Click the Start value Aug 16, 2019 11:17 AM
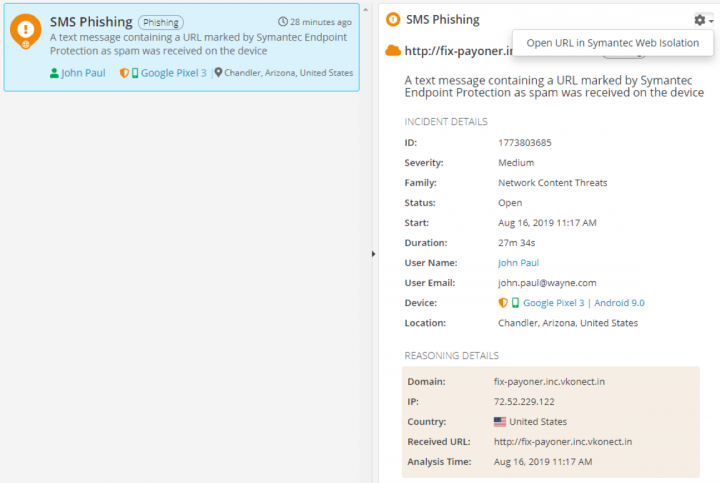Viewport: 720px width, 483px height. (x=547, y=223)
